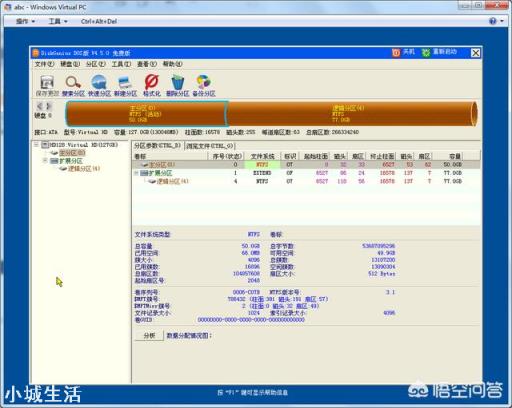Click the 标识 column header
Screen dimensions: 512x408
(290, 156)
